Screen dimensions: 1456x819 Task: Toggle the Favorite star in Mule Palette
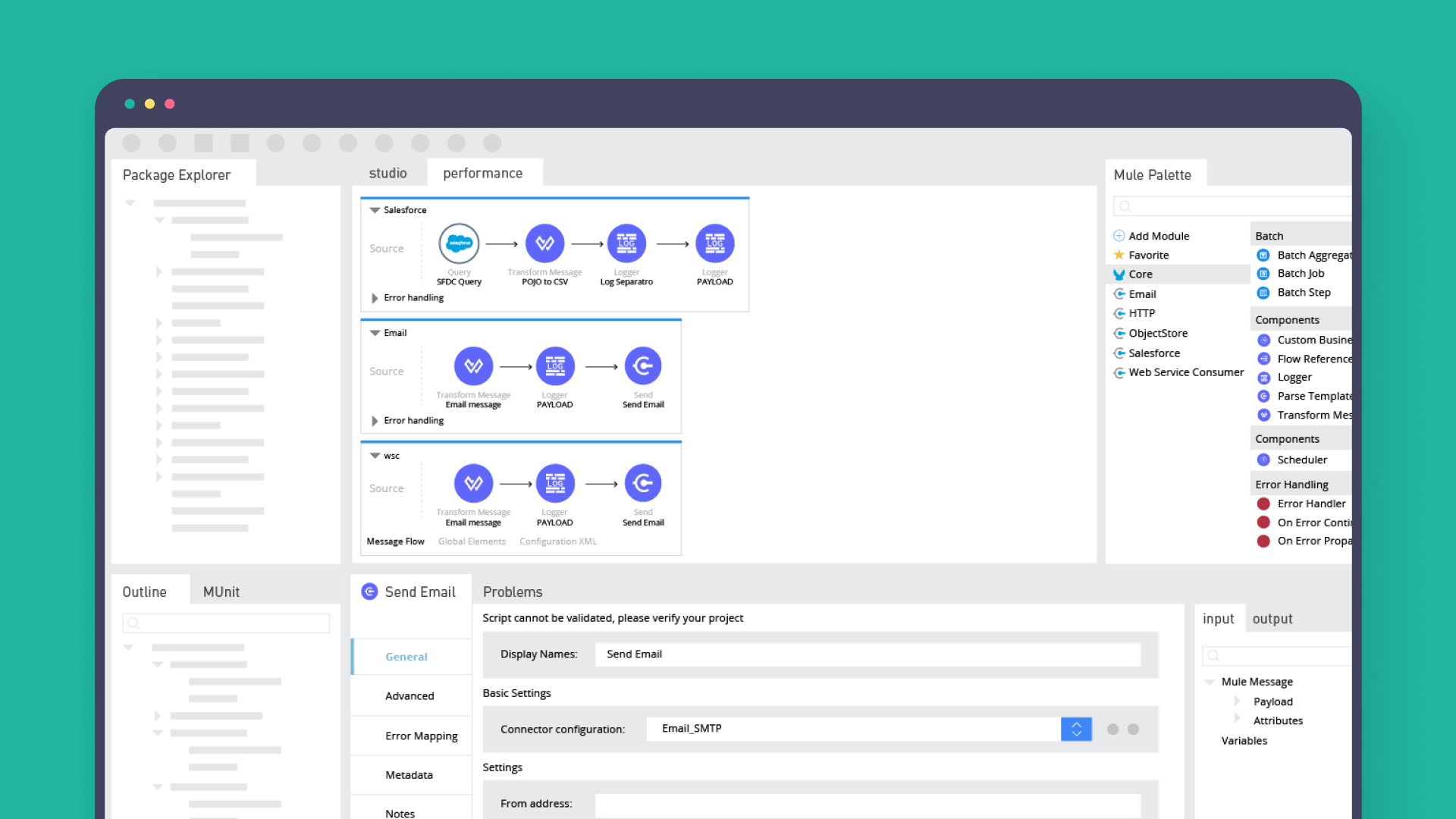coord(1119,255)
